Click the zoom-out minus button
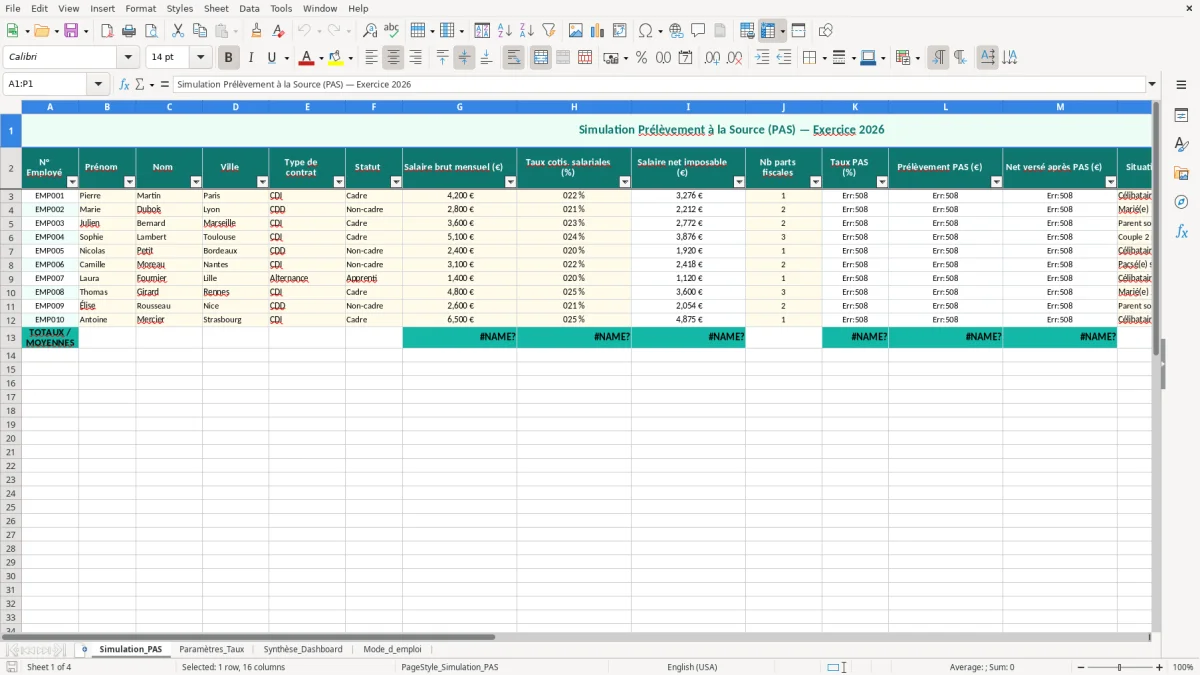Viewport: 1200px width, 675px height. click(x=1081, y=667)
